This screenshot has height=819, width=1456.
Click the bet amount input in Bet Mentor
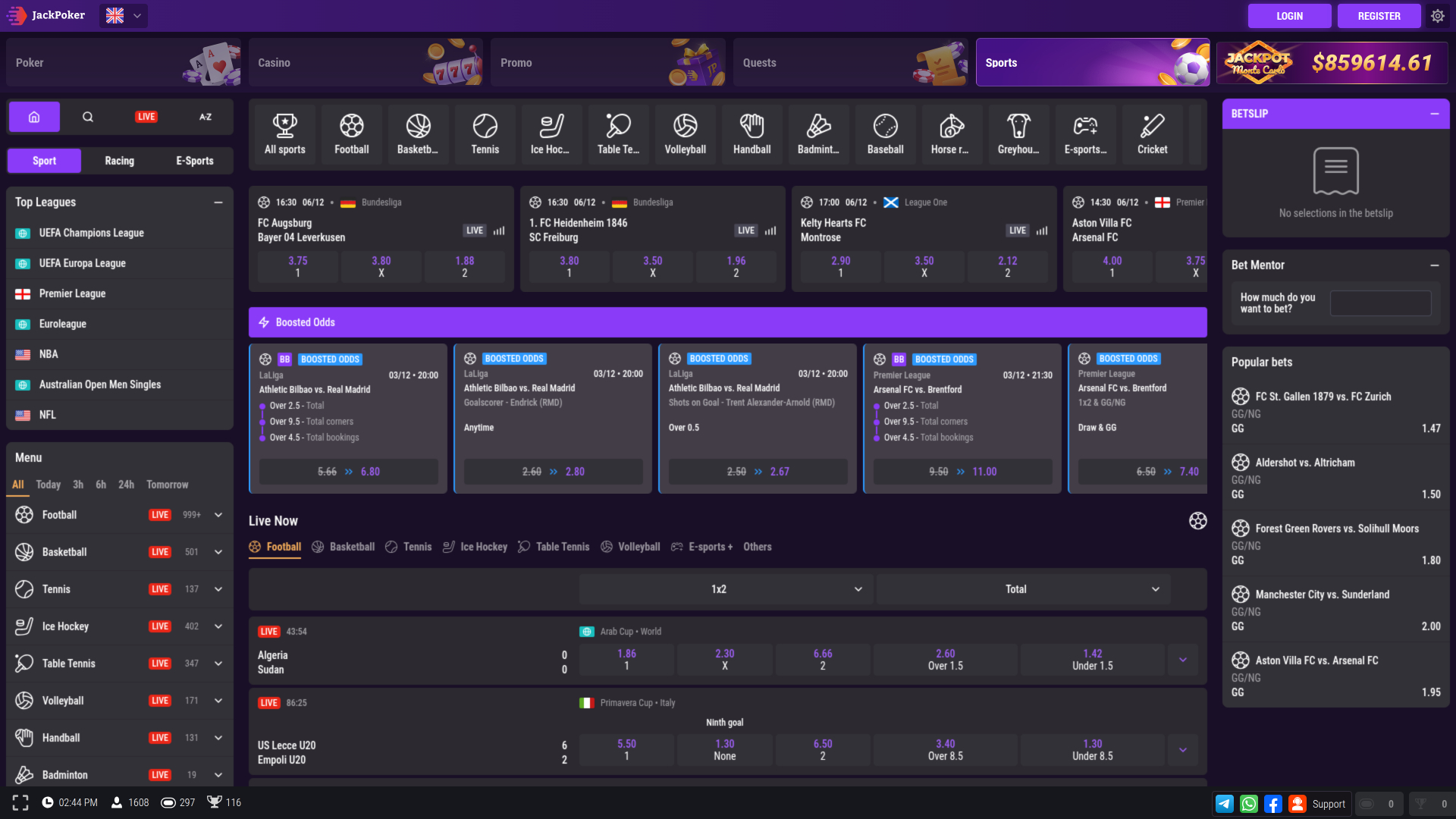[x=1379, y=303]
